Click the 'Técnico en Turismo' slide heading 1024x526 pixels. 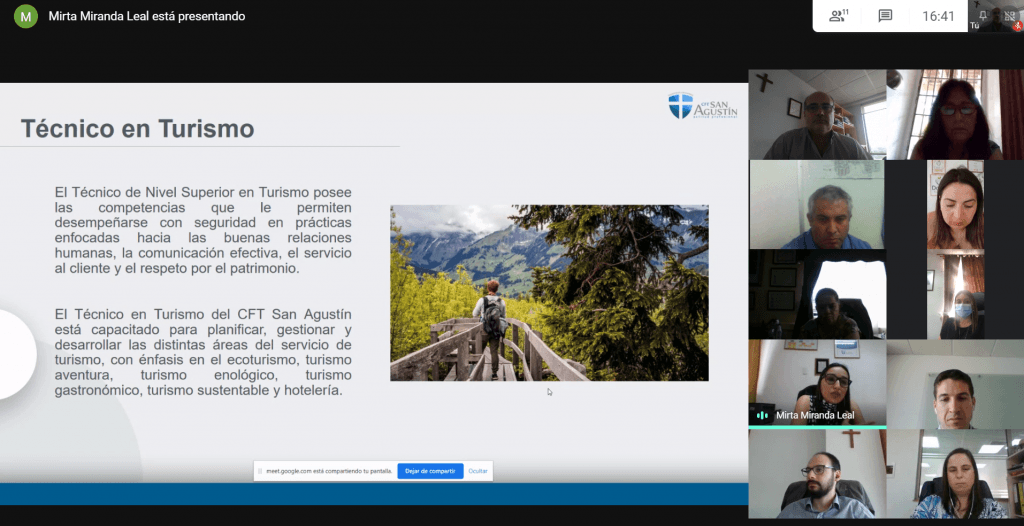tap(138, 129)
